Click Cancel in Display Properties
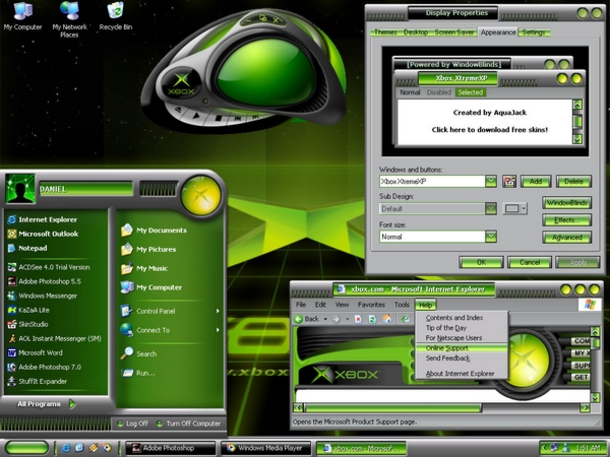The height and width of the screenshot is (457, 610). pyautogui.click(x=529, y=262)
